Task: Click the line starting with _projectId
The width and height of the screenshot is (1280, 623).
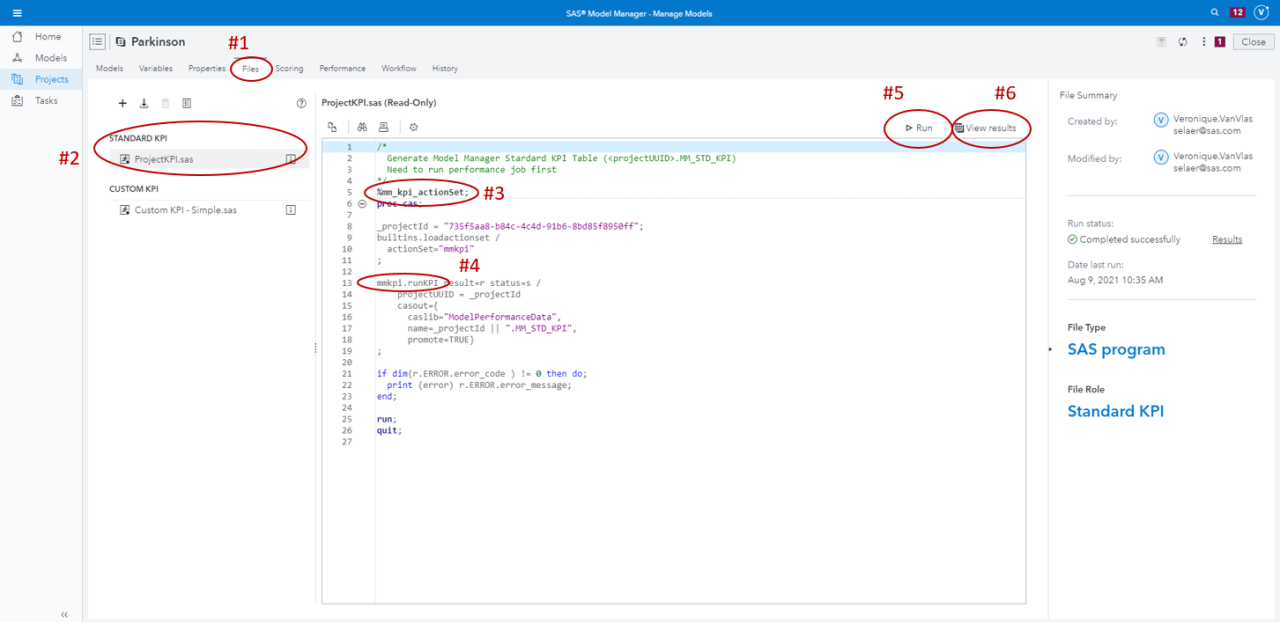Action: [x=510, y=226]
